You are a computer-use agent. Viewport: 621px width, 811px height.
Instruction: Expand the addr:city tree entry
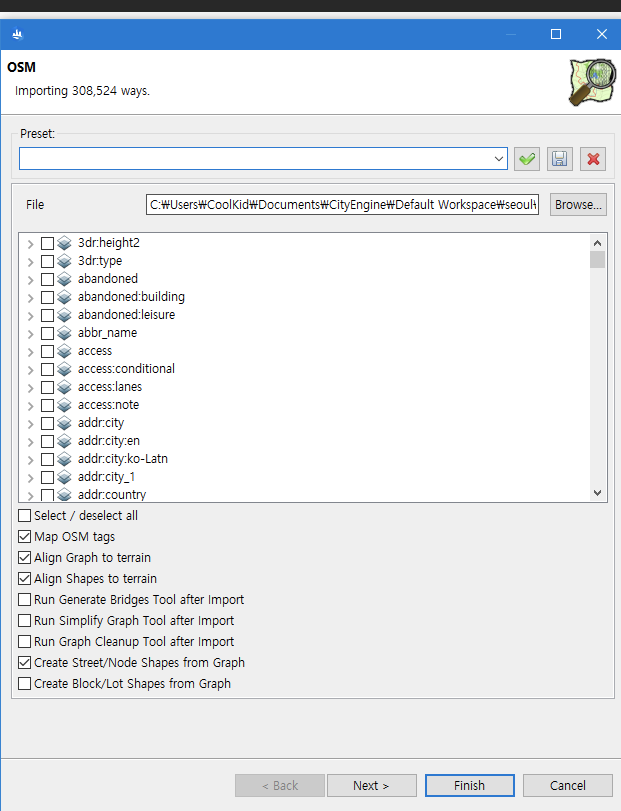click(30, 422)
